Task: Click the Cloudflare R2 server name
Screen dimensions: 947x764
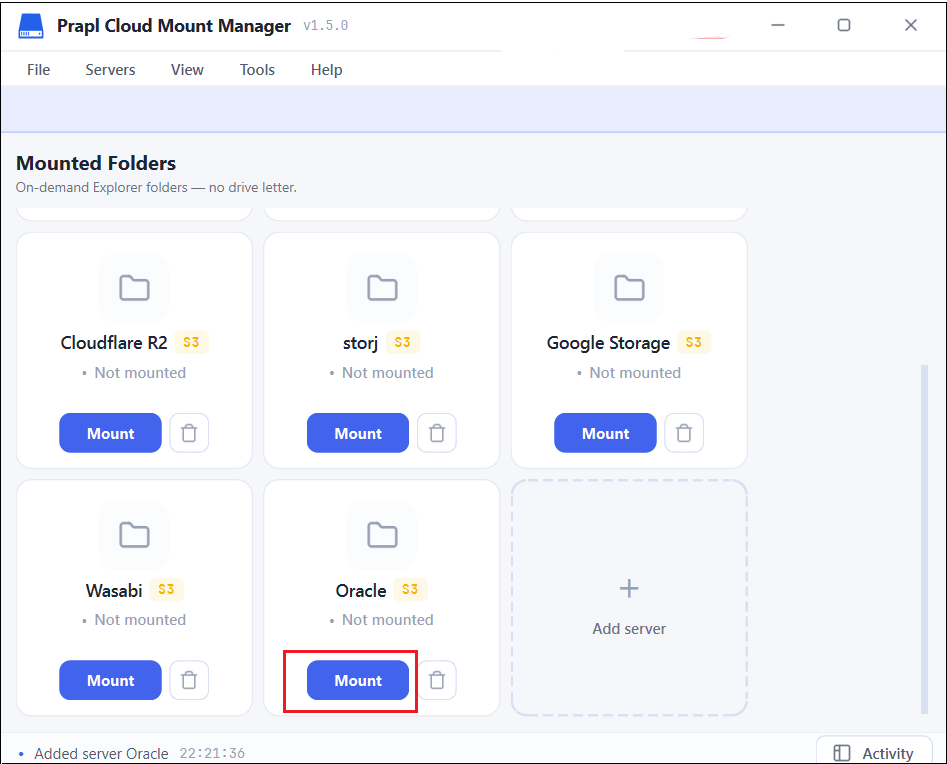Action: click(x=114, y=342)
